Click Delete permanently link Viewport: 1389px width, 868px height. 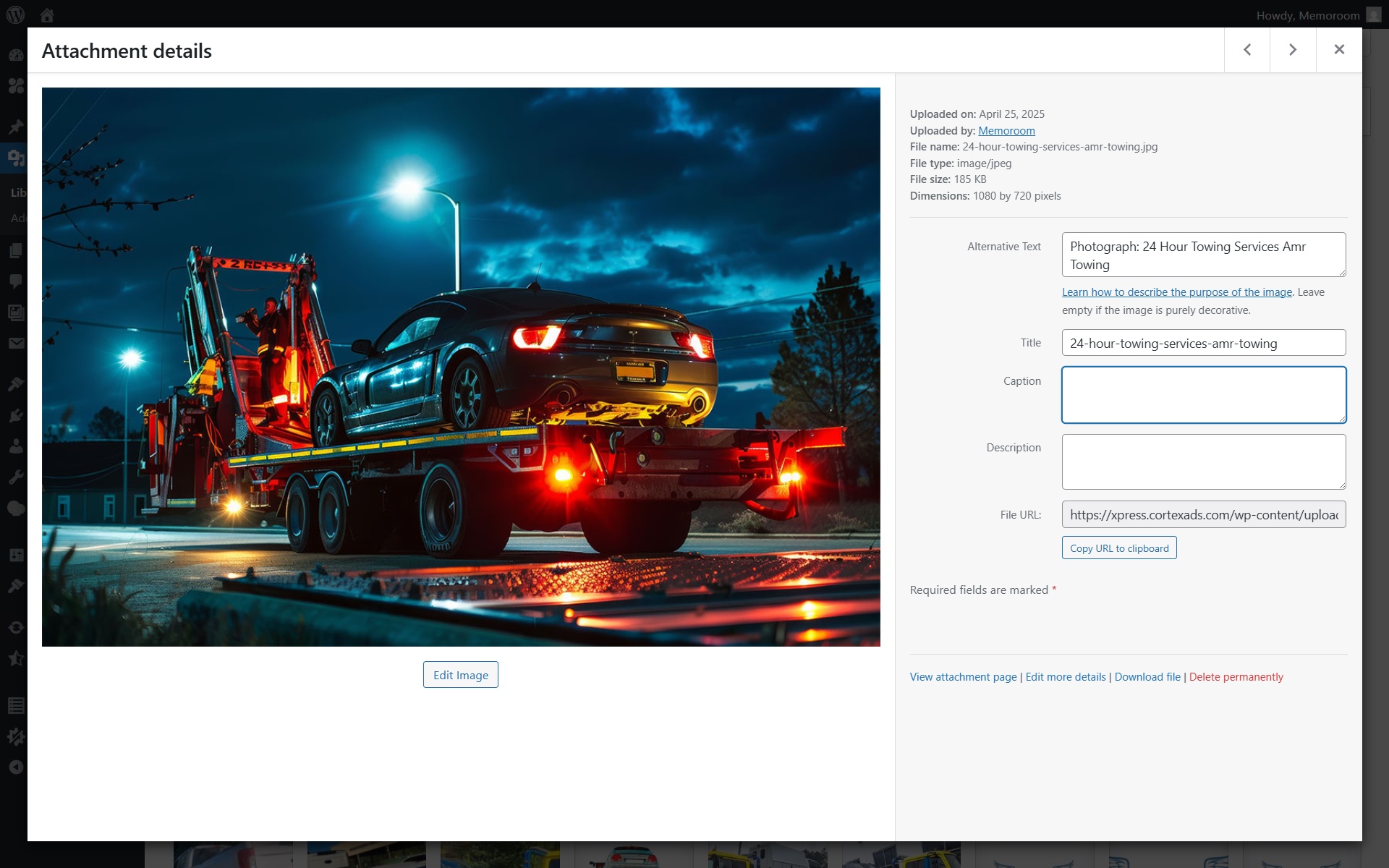(x=1236, y=677)
